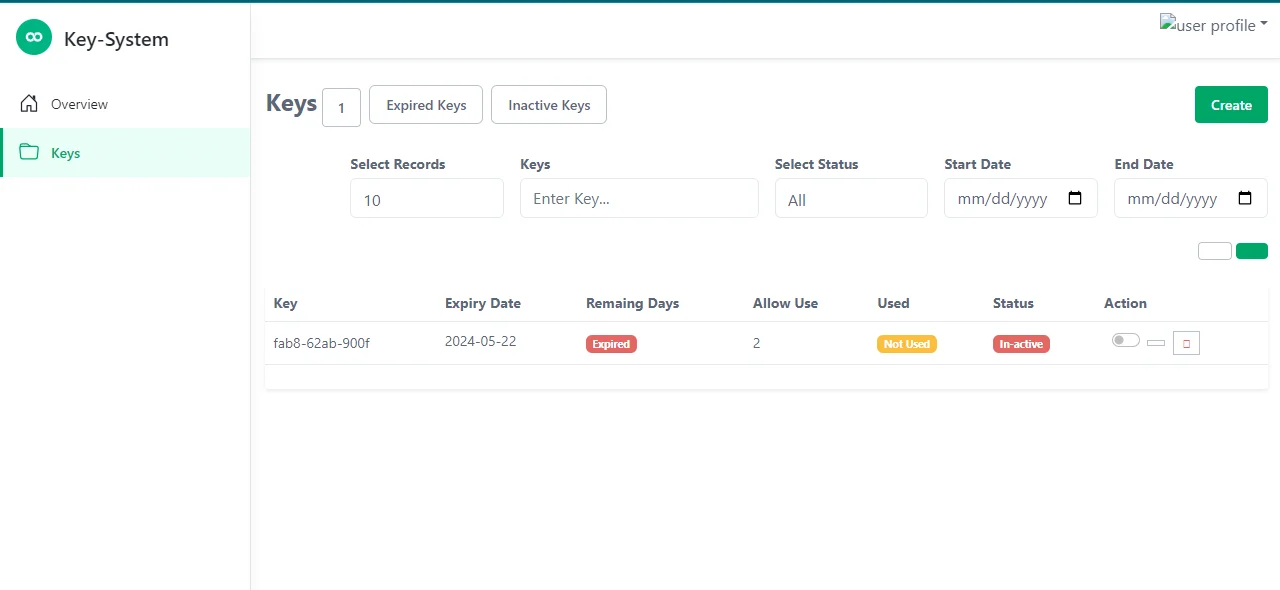Focus the Enter Key search field
Image resolution: width=1280 pixels, height=590 pixels.
click(x=639, y=198)
